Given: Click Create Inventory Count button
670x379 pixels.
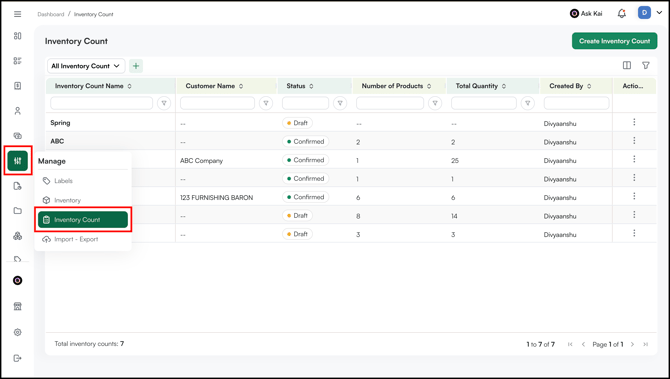Looking at the screenshot, I should pos(614,41).
